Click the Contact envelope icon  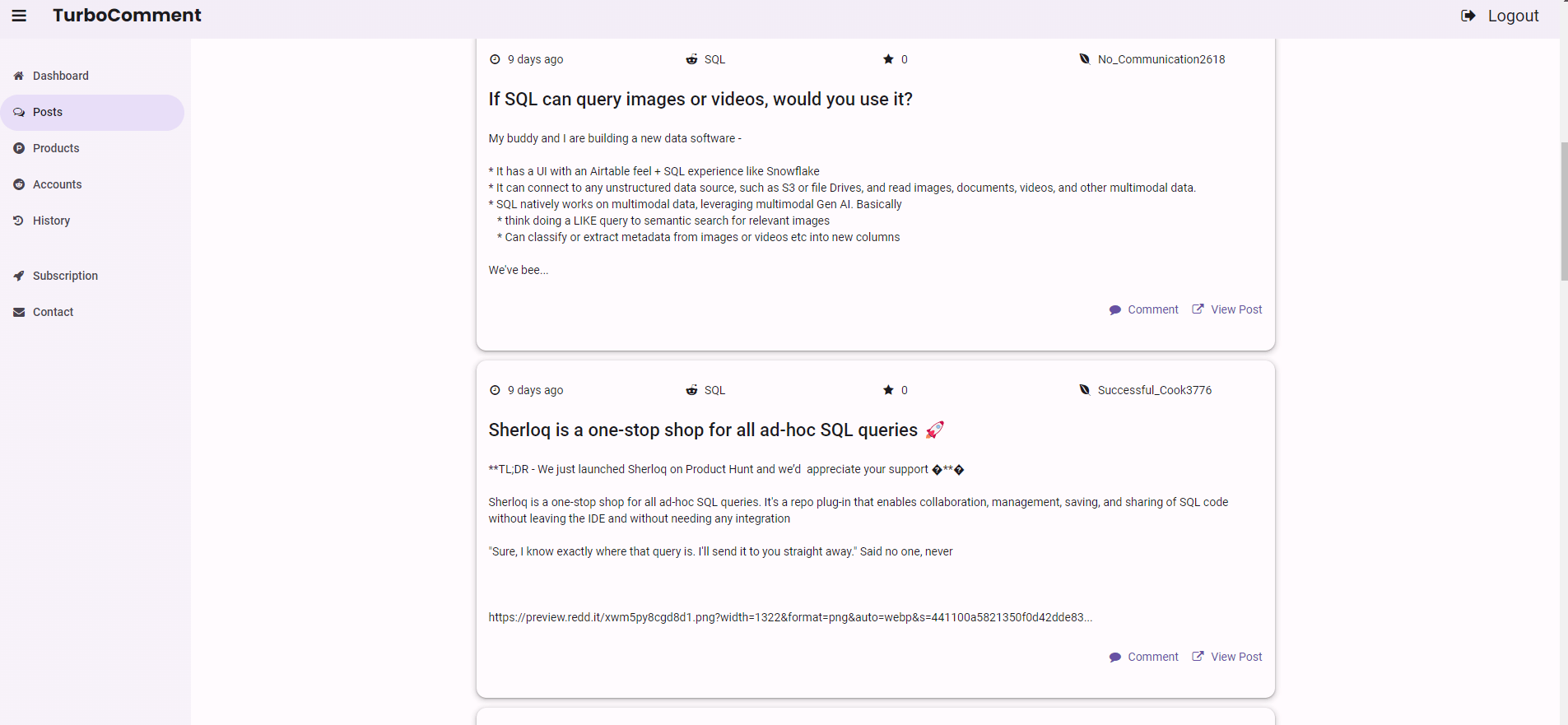click(19, 312)
